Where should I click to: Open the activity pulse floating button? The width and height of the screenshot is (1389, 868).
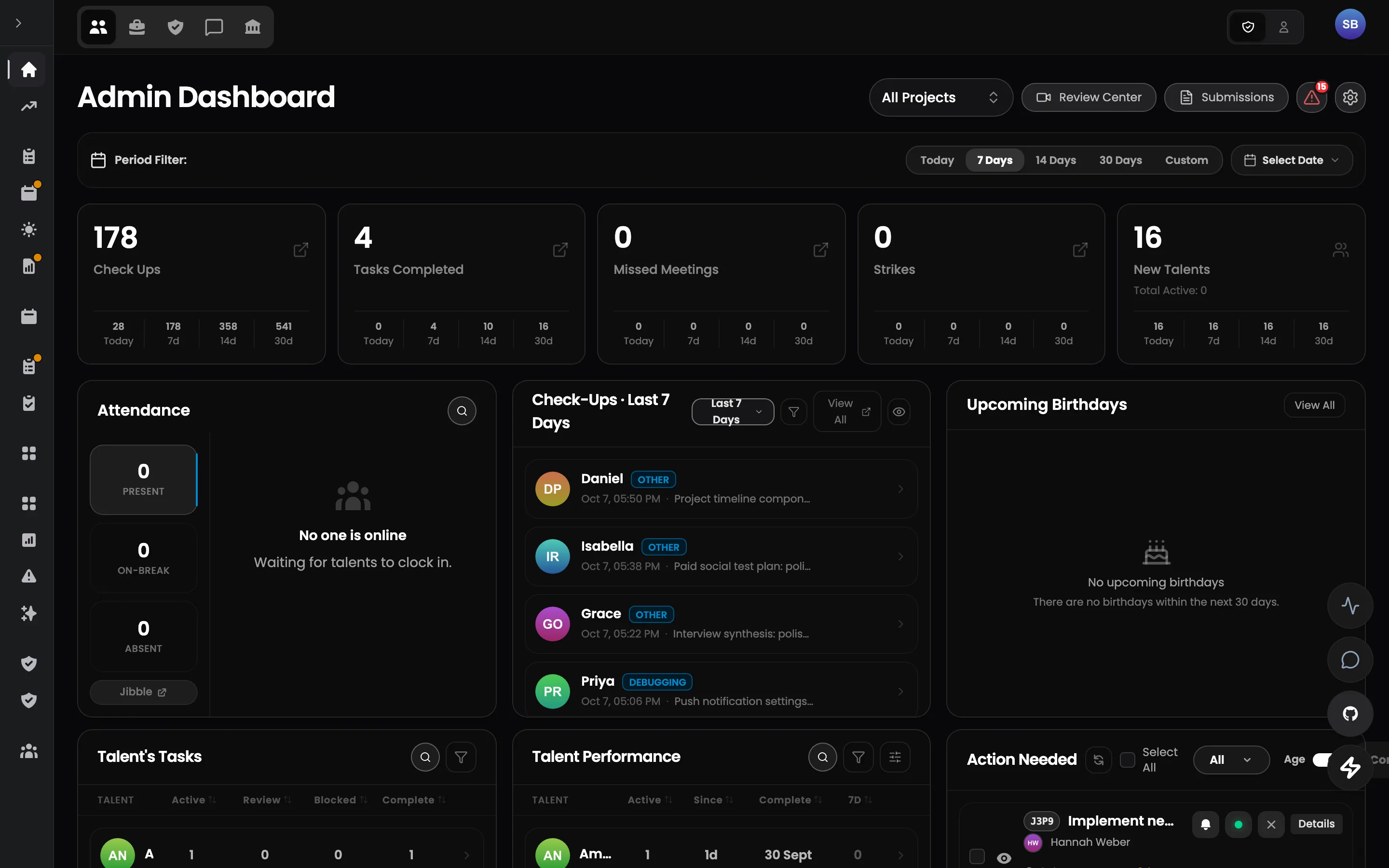(1350, 606)
